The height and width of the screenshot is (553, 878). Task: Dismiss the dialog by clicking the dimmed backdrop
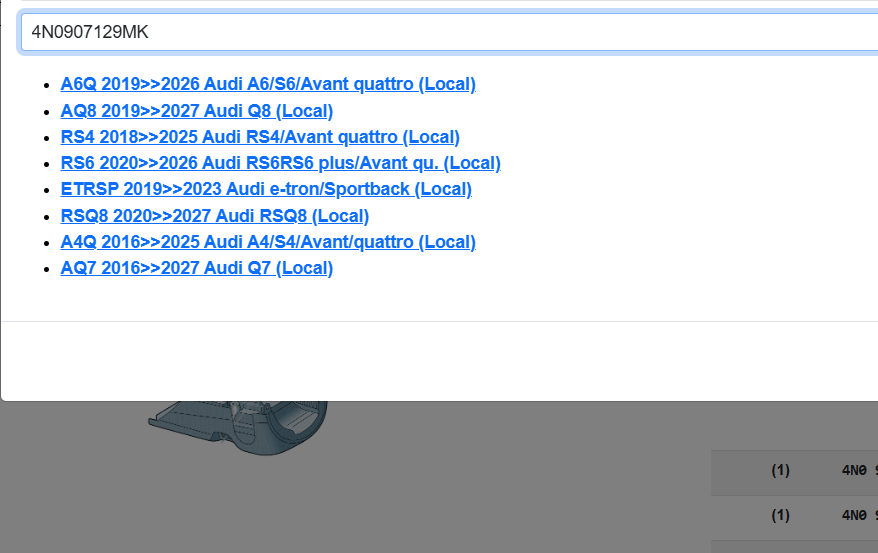click(500, 480)
